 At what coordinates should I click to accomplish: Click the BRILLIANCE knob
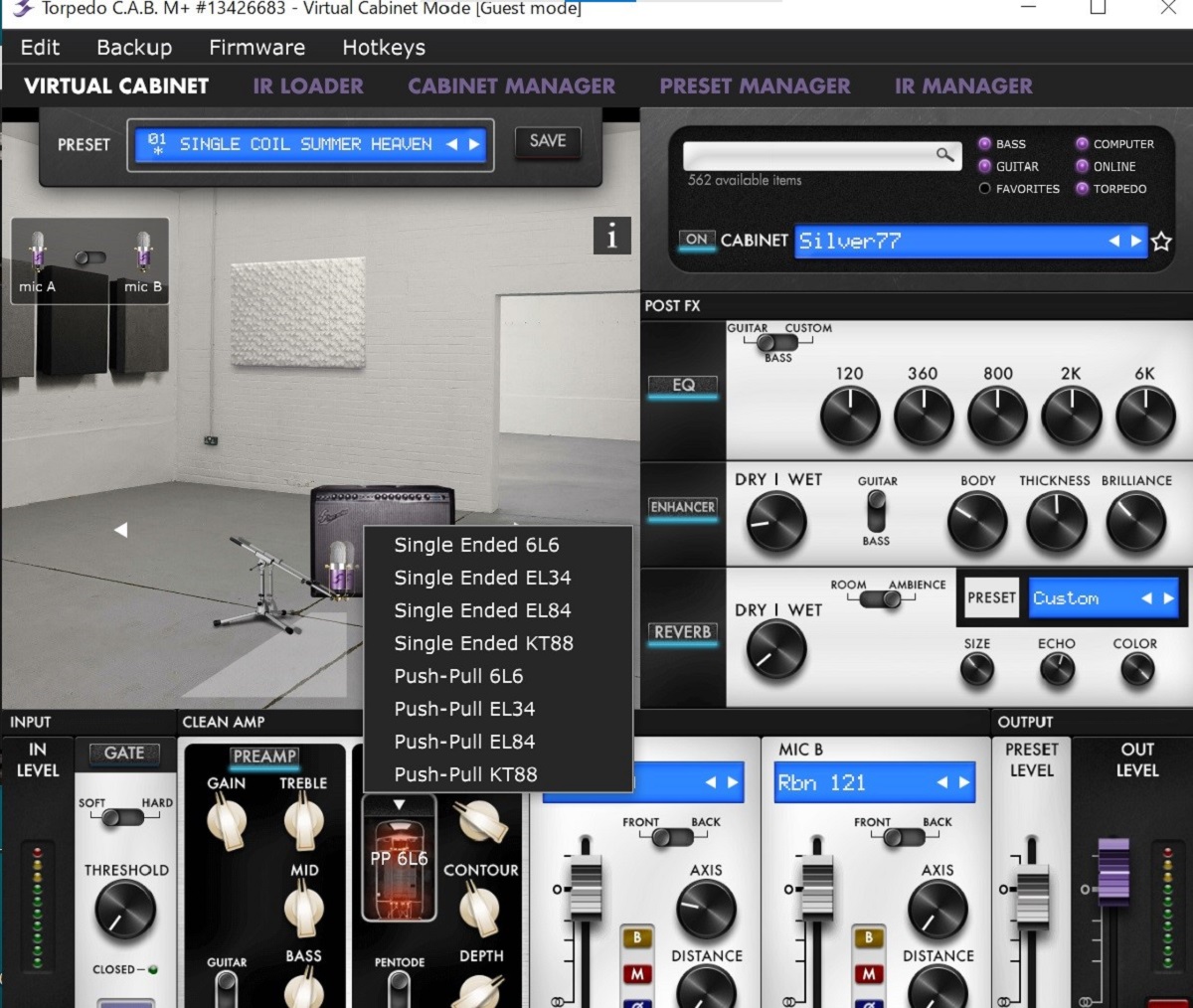click(1136, 522)
